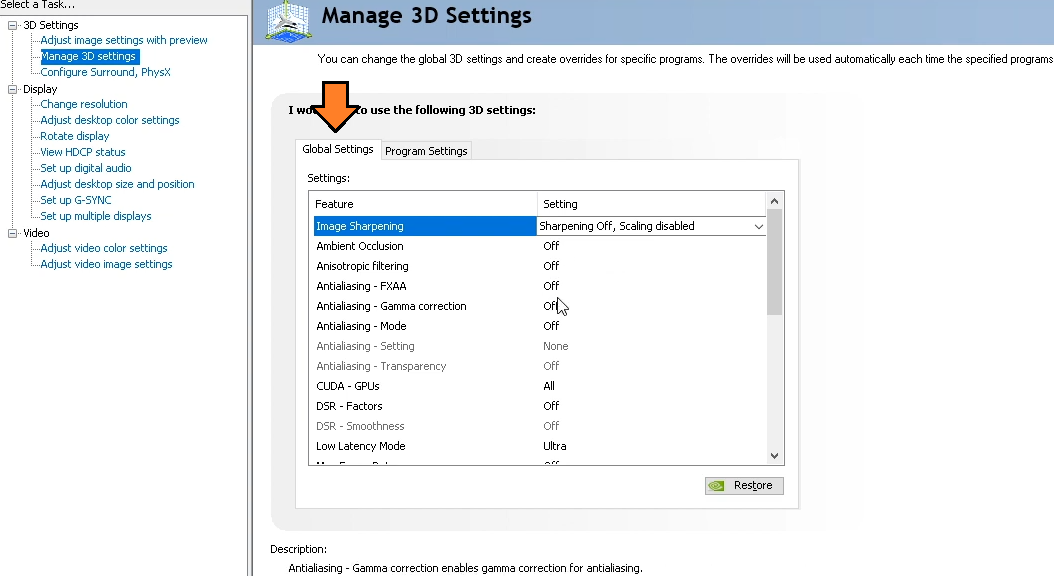The width and height of the screenshot is (1054, 576).
Task: Select the DSR - Smoothness row
Action: coord(539,426)
